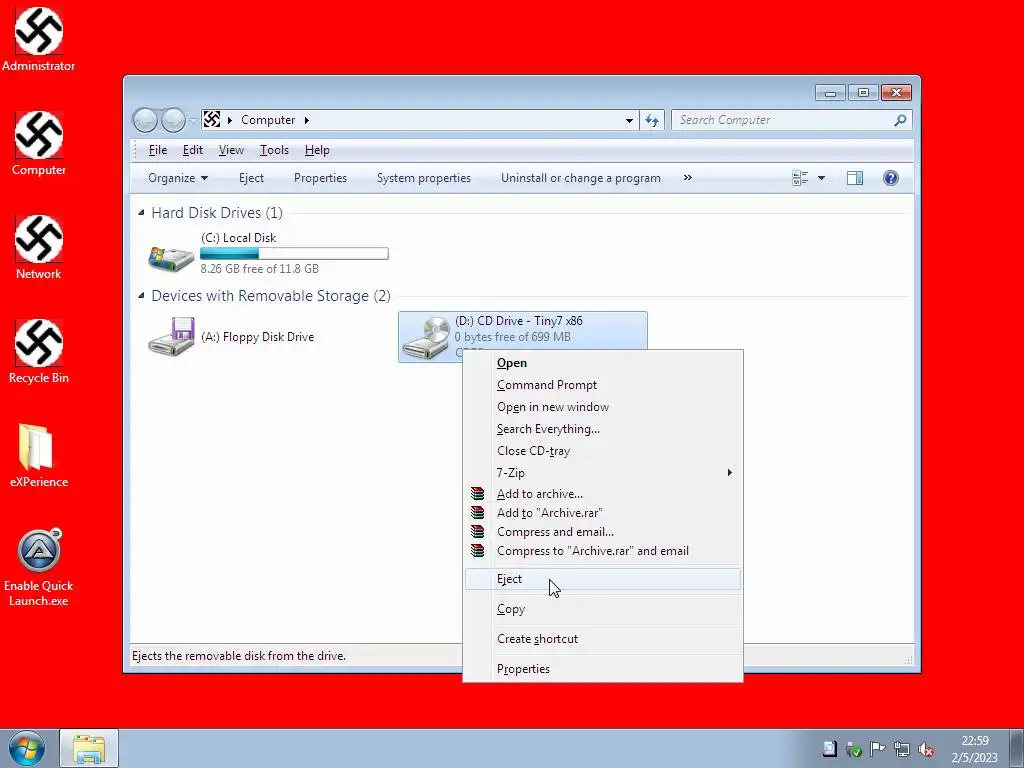Select the Recycle Bin desktop icon
Image resolution: width=1024 pixels, height=768 pixels.
coord(39,352)
